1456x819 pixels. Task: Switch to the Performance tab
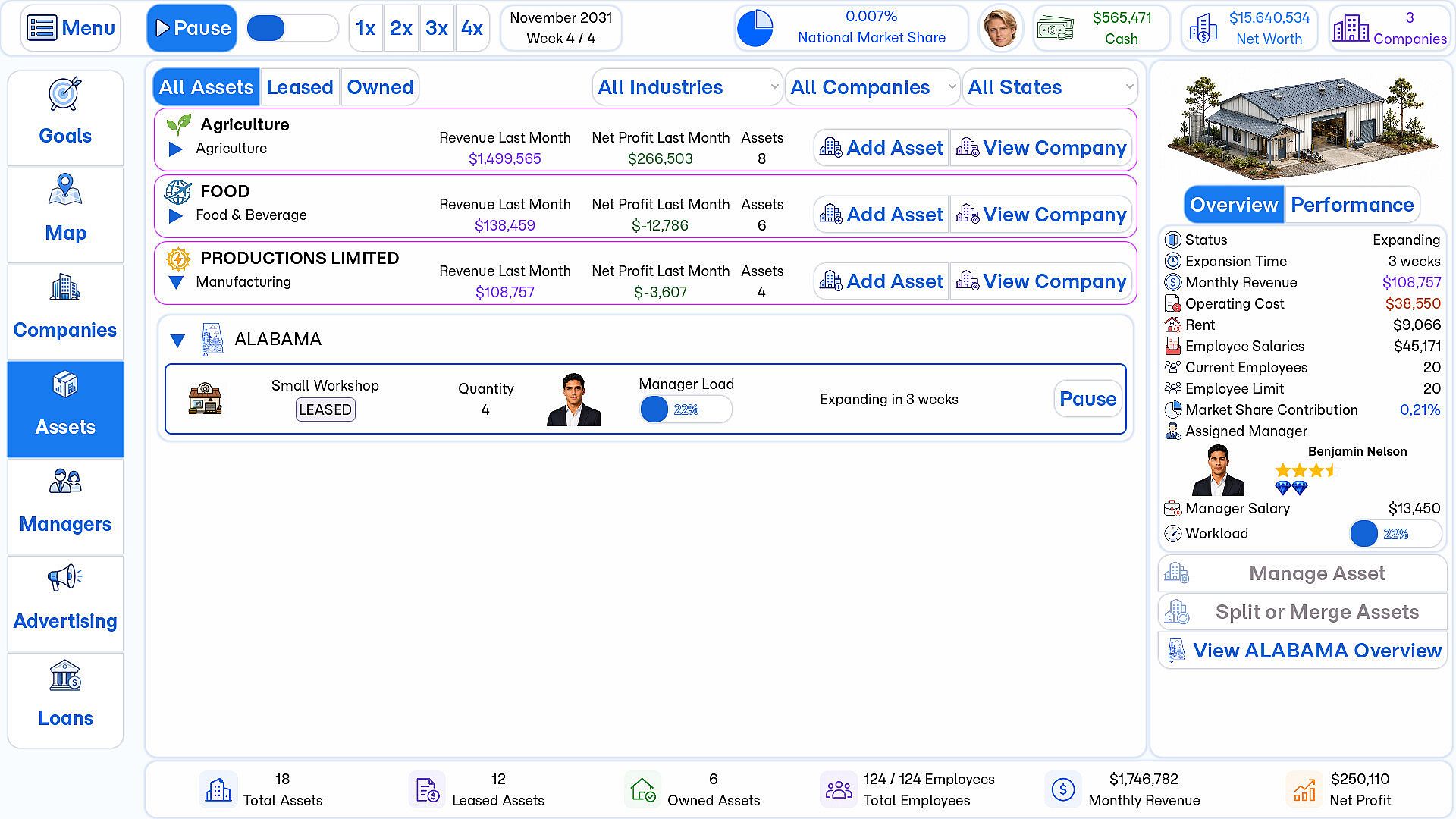pos(1352,205)
